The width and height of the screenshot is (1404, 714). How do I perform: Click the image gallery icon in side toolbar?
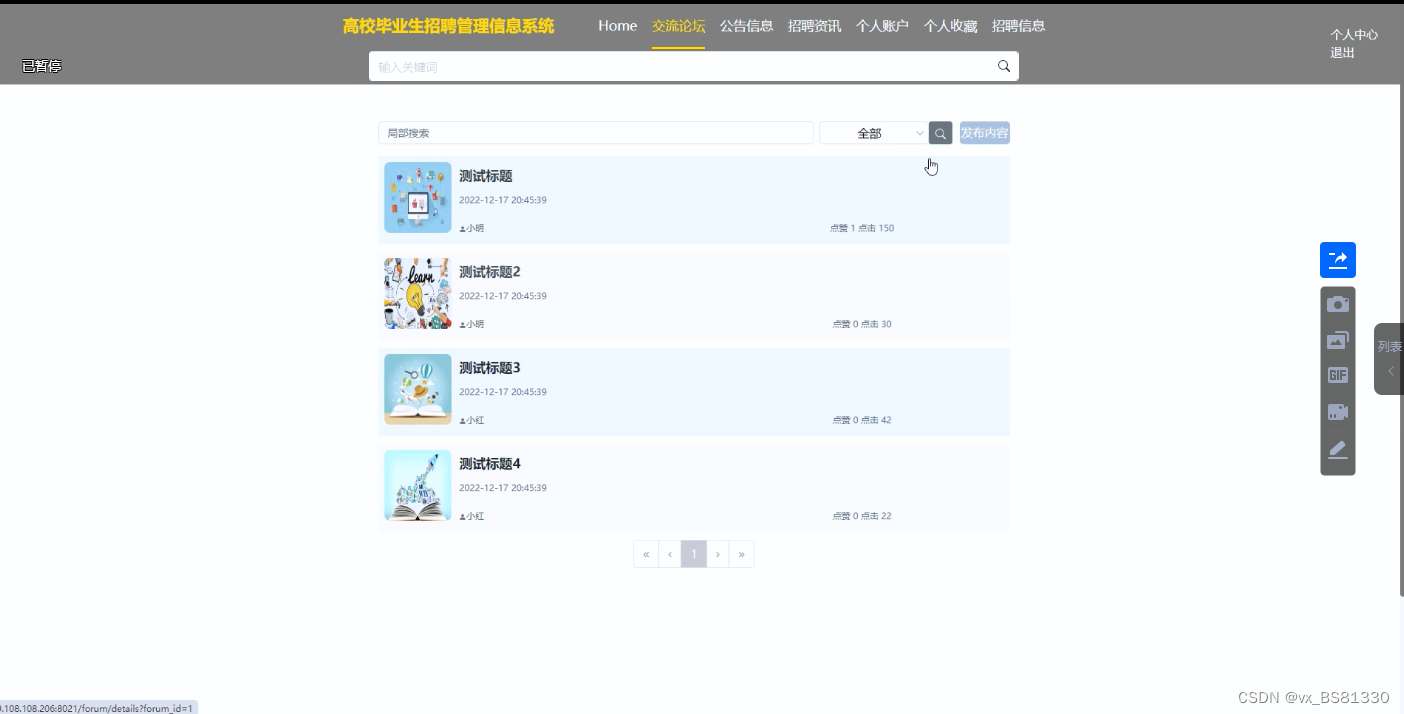[1338, 340]
